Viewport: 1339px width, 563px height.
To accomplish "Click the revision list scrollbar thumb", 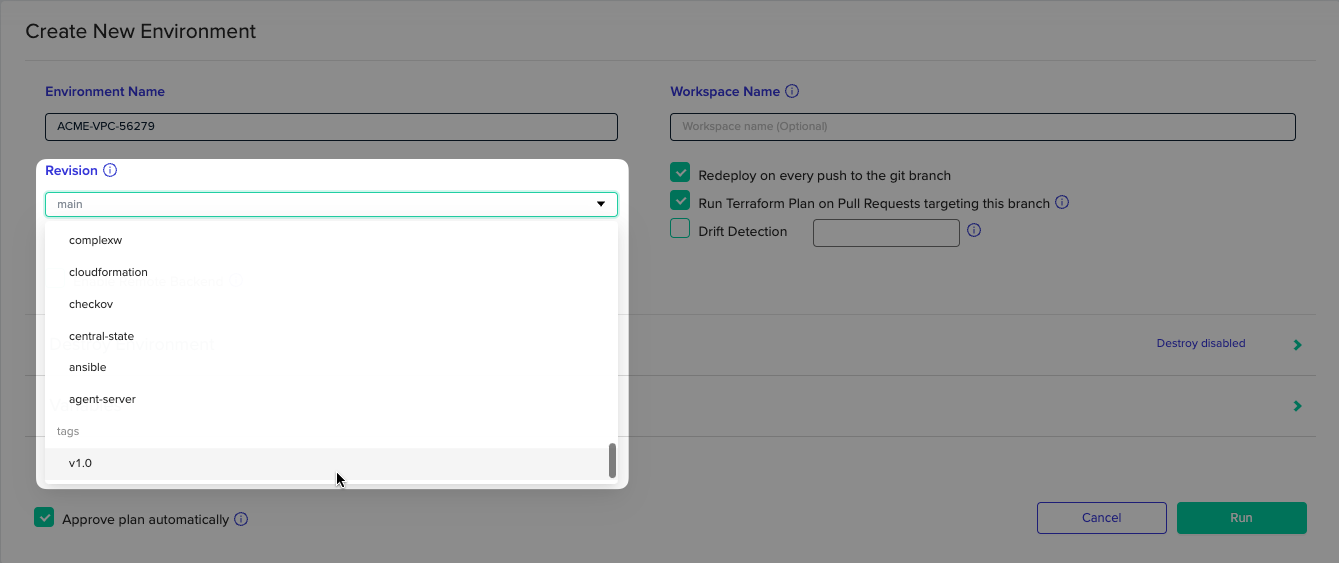I will click(612, 461).
